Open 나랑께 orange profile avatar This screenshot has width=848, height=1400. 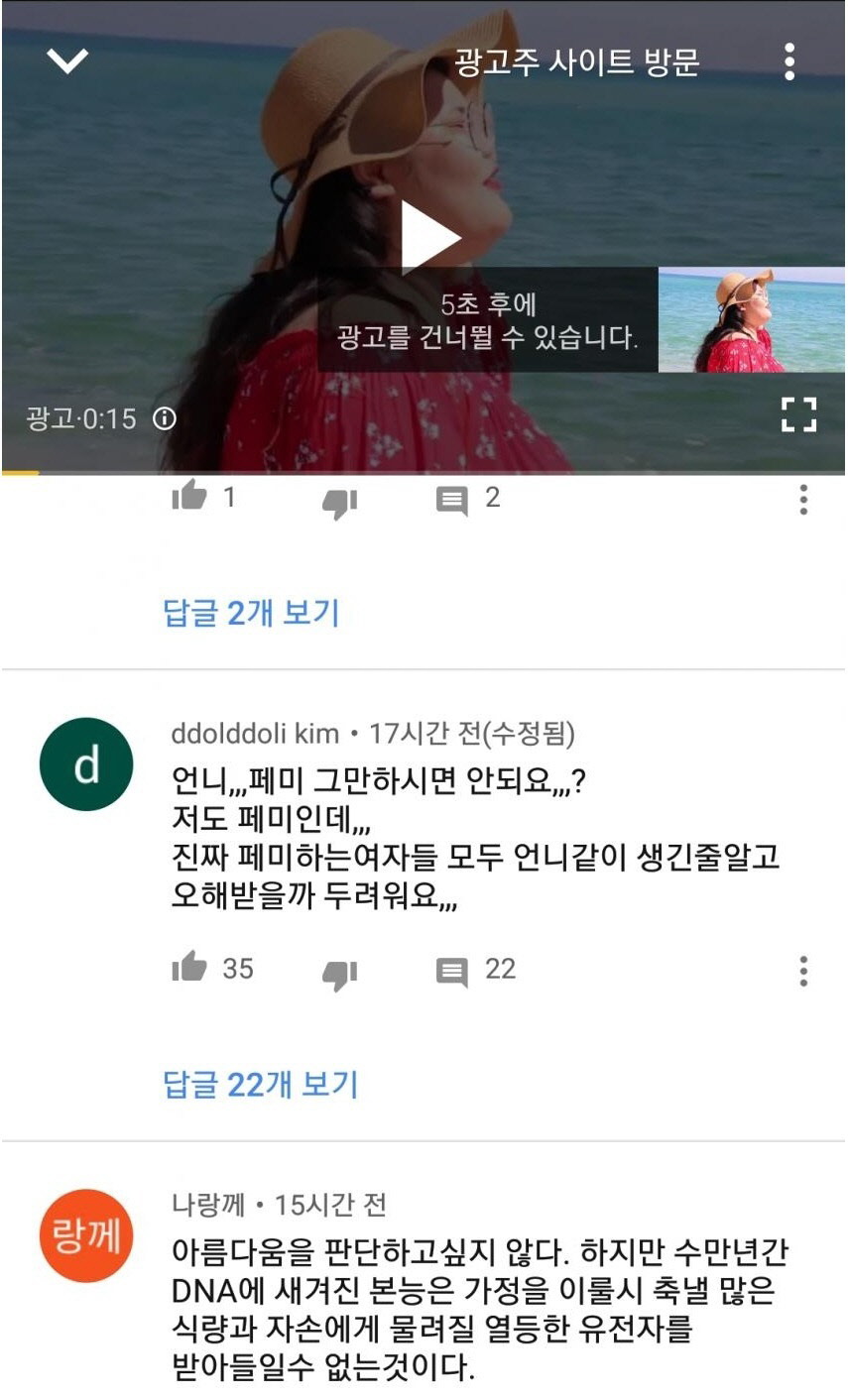pyautogui.click(x=86, y=1235)
